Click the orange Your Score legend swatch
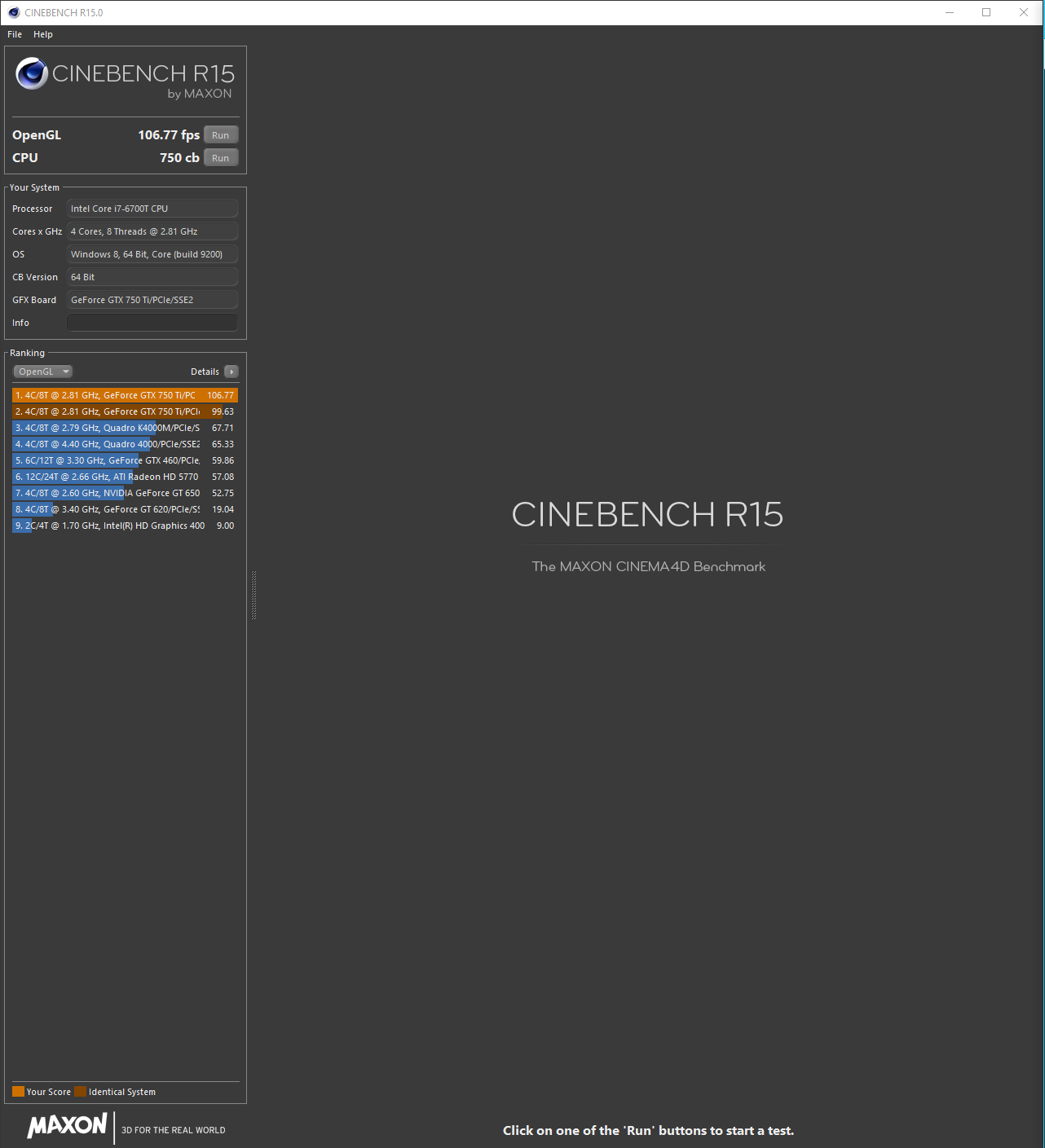Image resolution: width=1045 pixels, height=1148 pixels. pos(18,1092)
